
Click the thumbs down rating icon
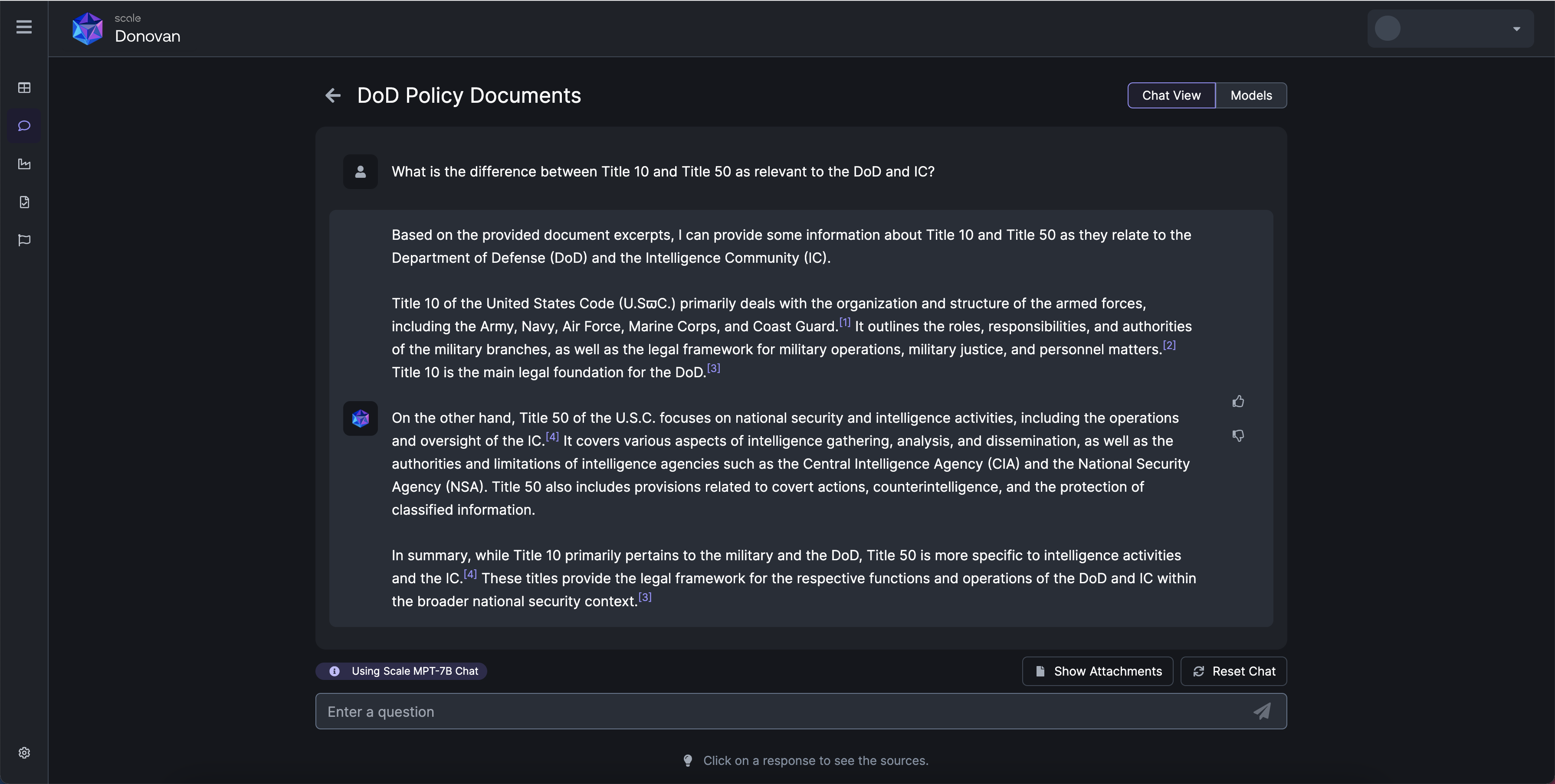pyautogui.click(x=1238, y=435)
